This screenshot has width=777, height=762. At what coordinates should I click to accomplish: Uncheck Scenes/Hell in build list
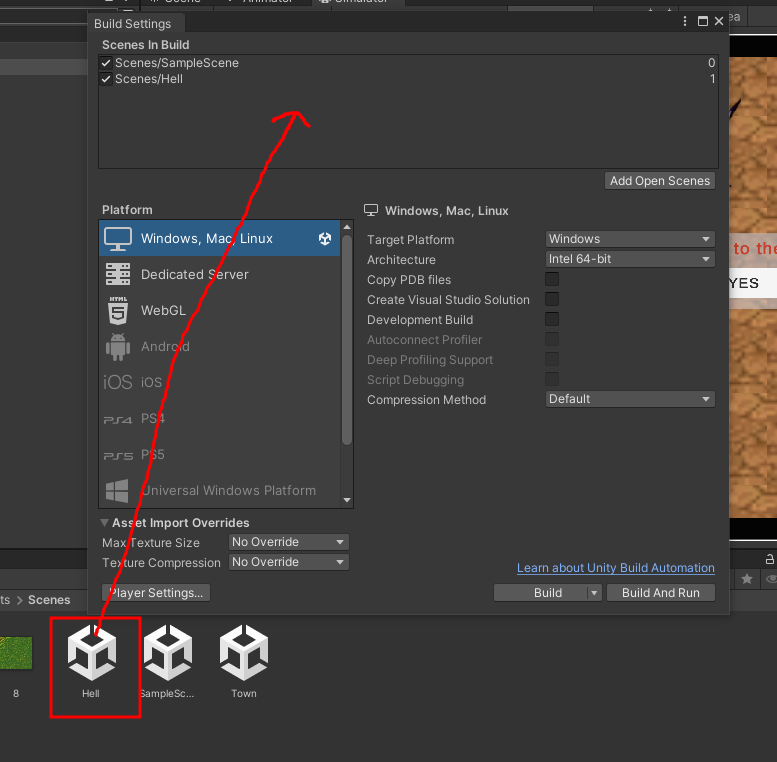pyautogui.click(x=106, y=79)
